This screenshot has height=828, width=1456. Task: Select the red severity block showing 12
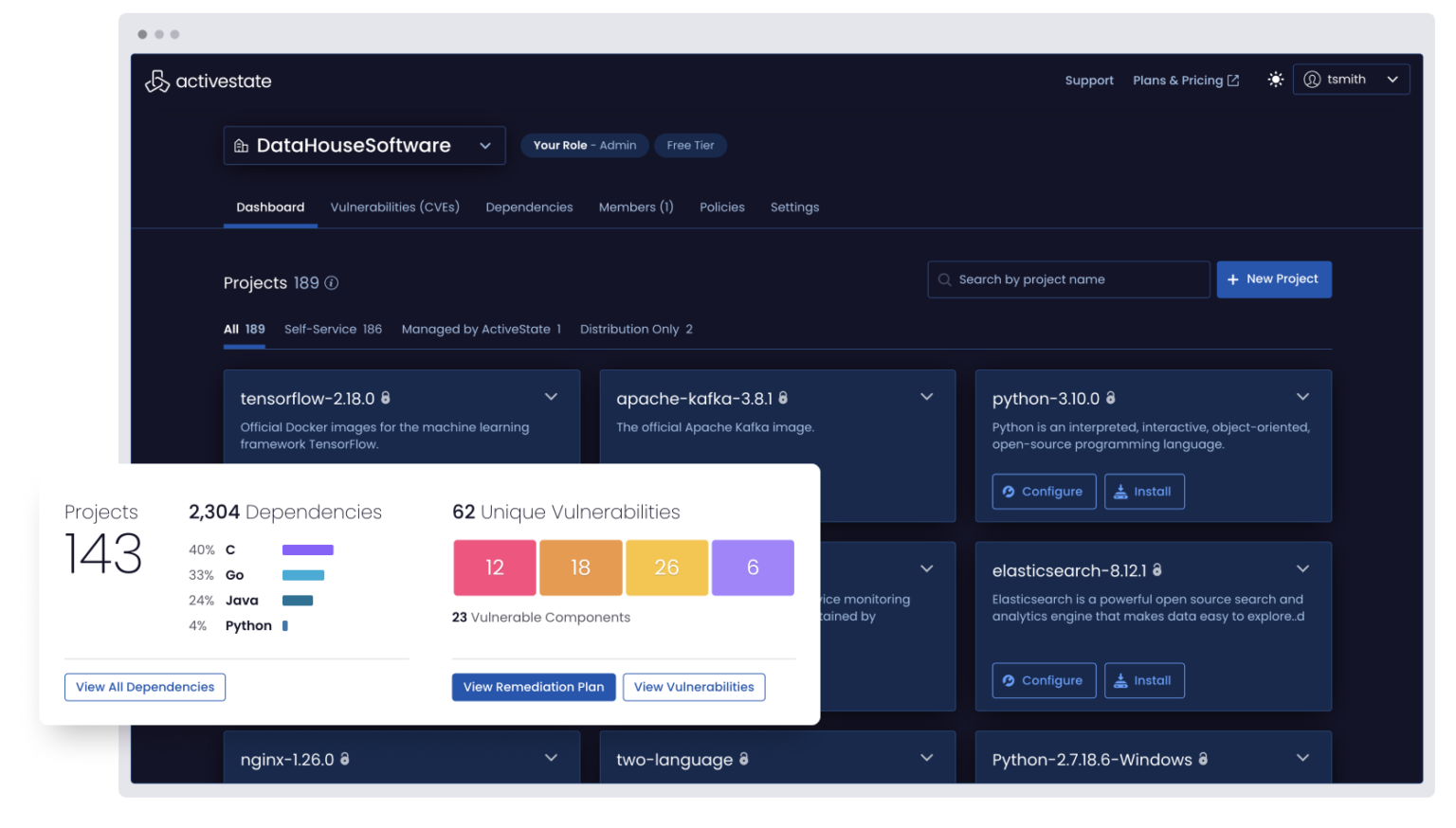pos(494,567)
